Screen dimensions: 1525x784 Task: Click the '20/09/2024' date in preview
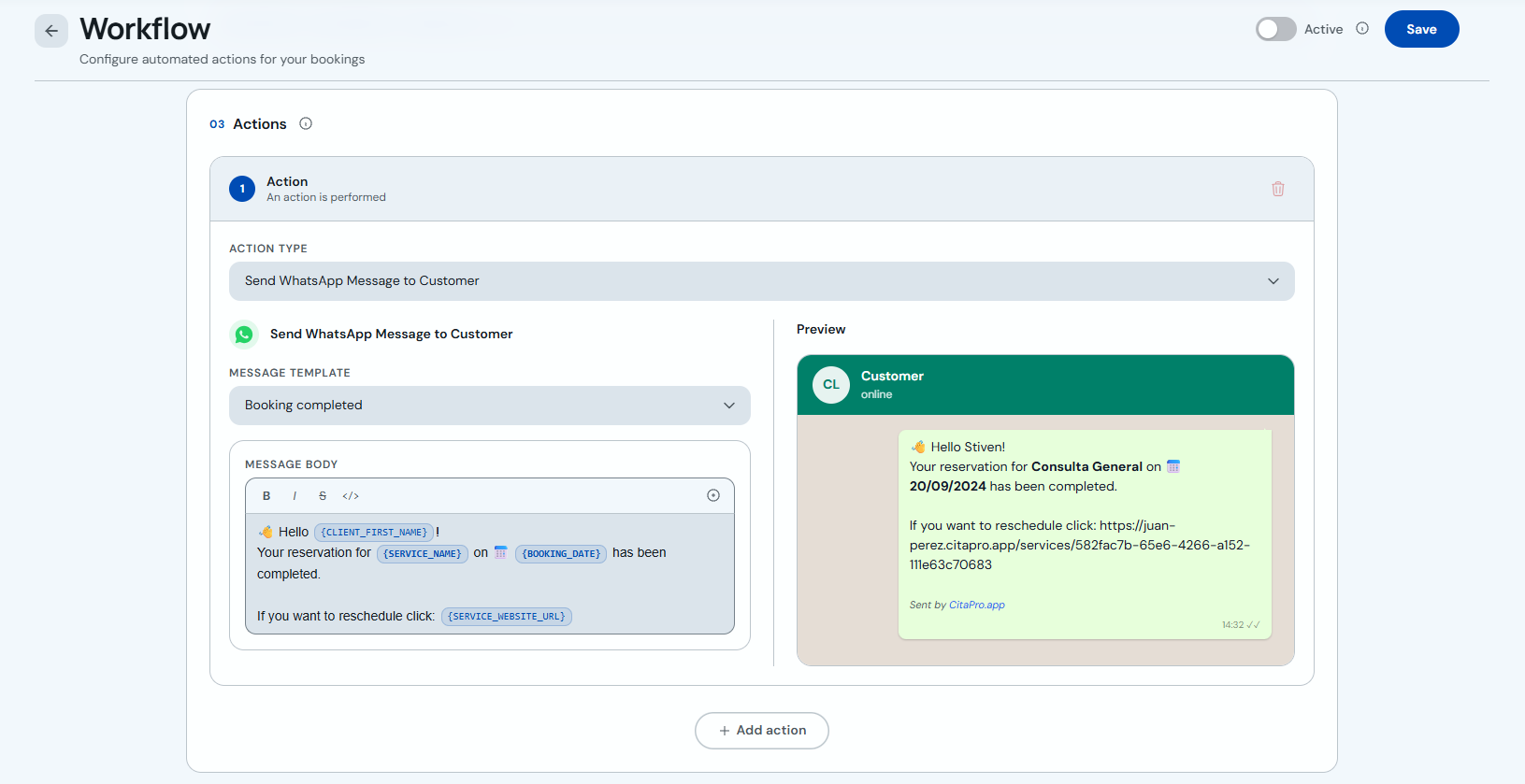coord(948,486)
